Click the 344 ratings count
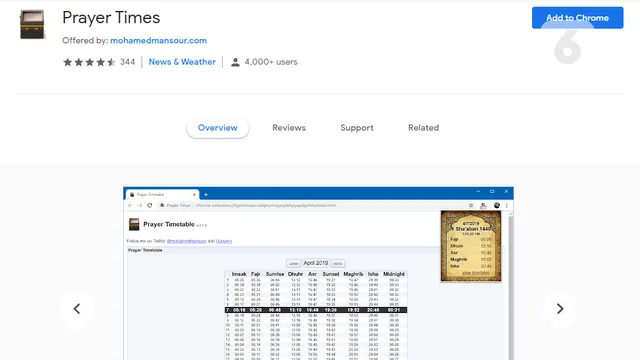Image resolution: width=640 pixels, height=360 pixels. (x=127, y=62)
